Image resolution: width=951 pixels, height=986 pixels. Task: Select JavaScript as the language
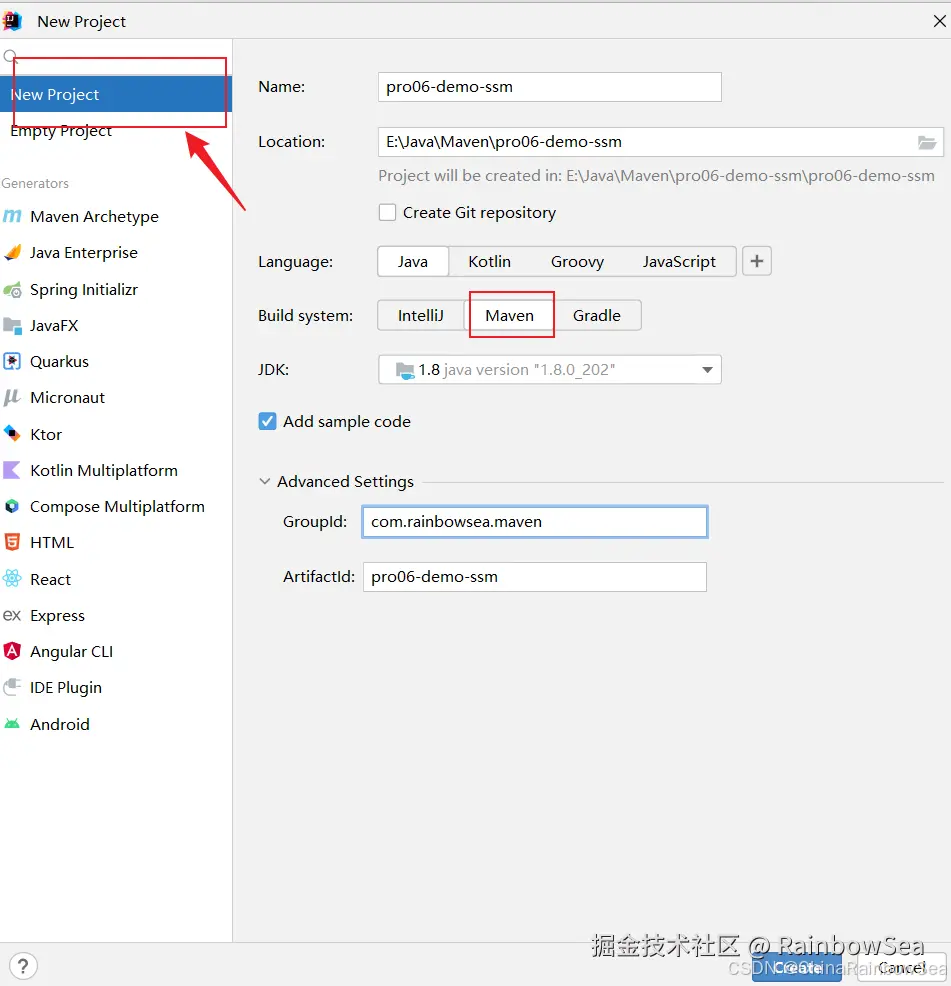679,262
